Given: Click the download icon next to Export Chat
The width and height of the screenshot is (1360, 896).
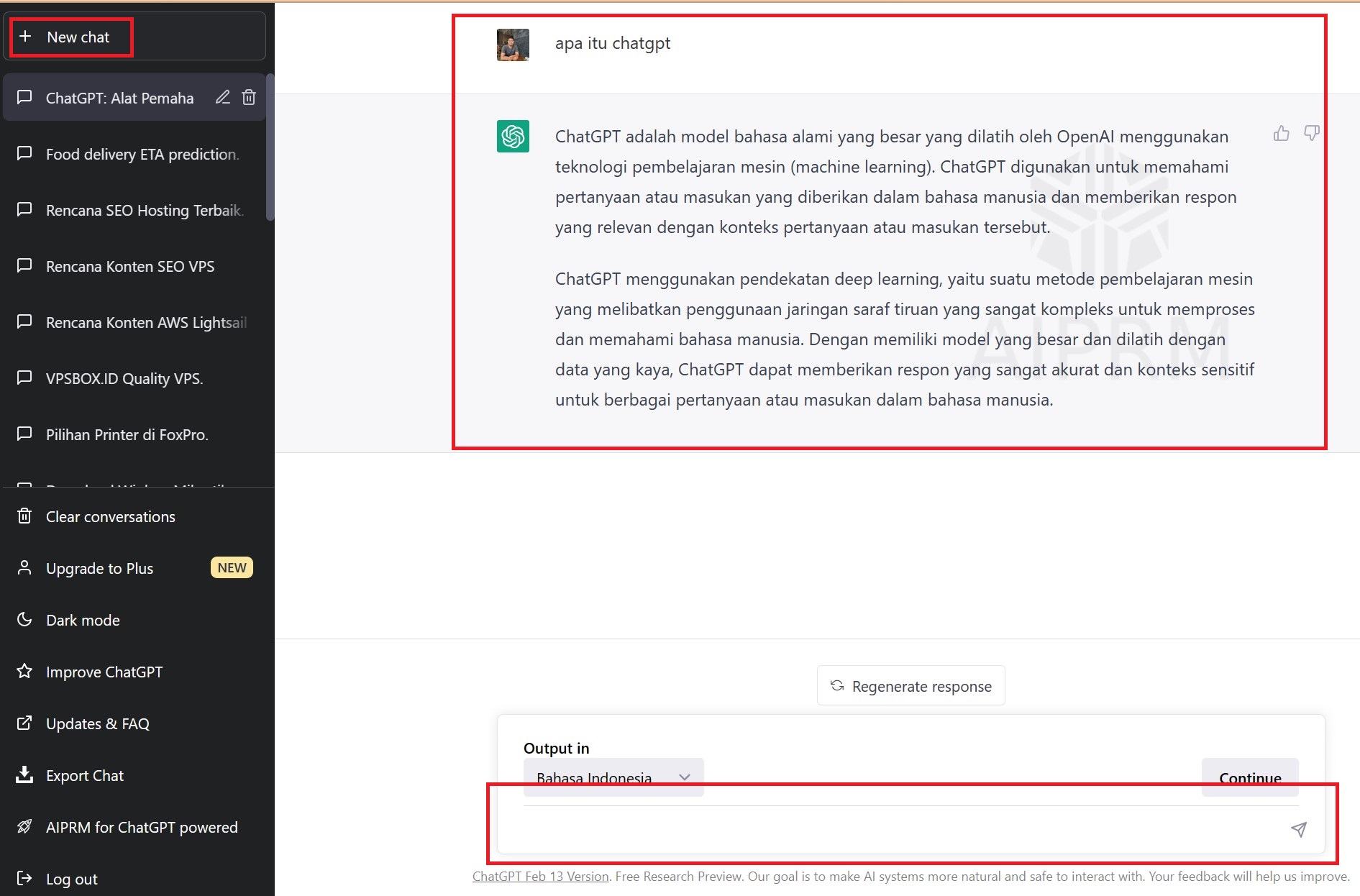Looking at the screenshot, I should [x=24, y=774].
